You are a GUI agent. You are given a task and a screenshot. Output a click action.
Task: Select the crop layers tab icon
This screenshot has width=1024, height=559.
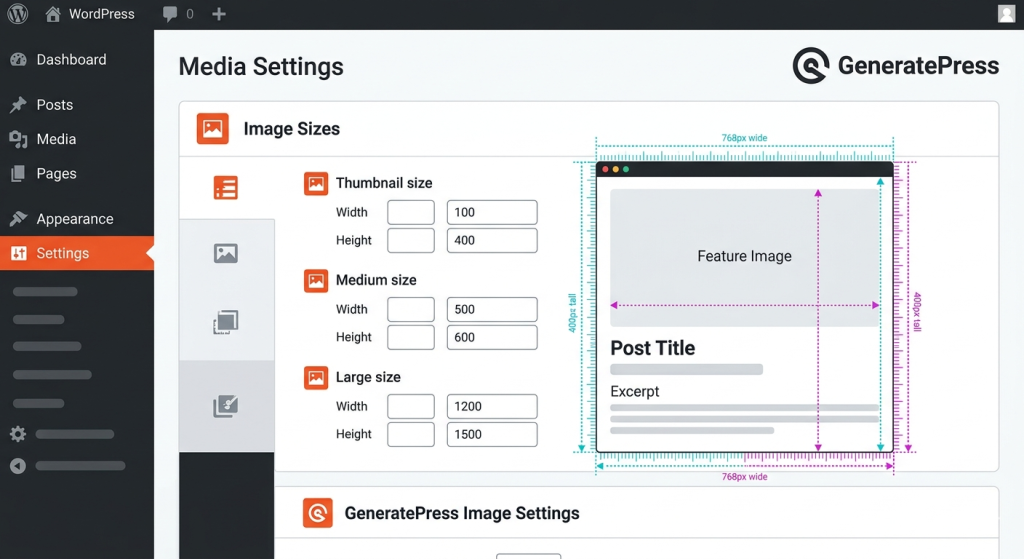[226, 322]
